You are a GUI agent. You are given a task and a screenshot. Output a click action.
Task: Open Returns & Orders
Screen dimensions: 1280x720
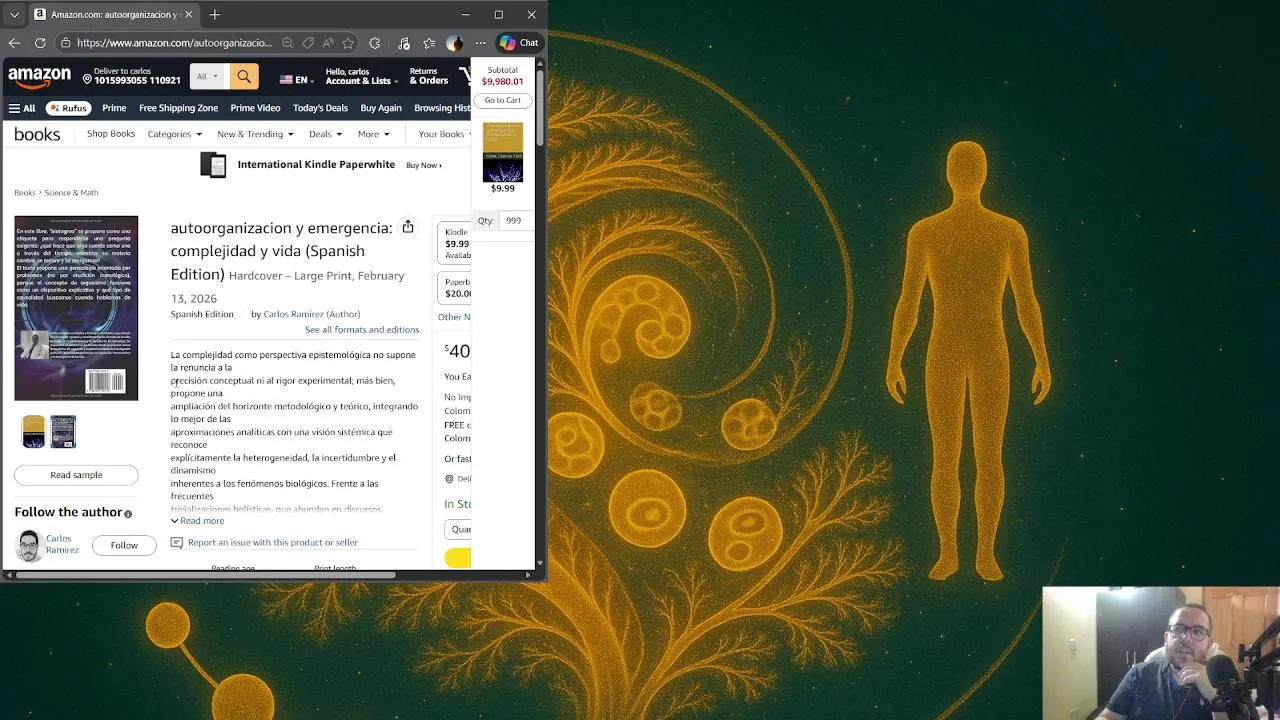(x=428, y=76)
